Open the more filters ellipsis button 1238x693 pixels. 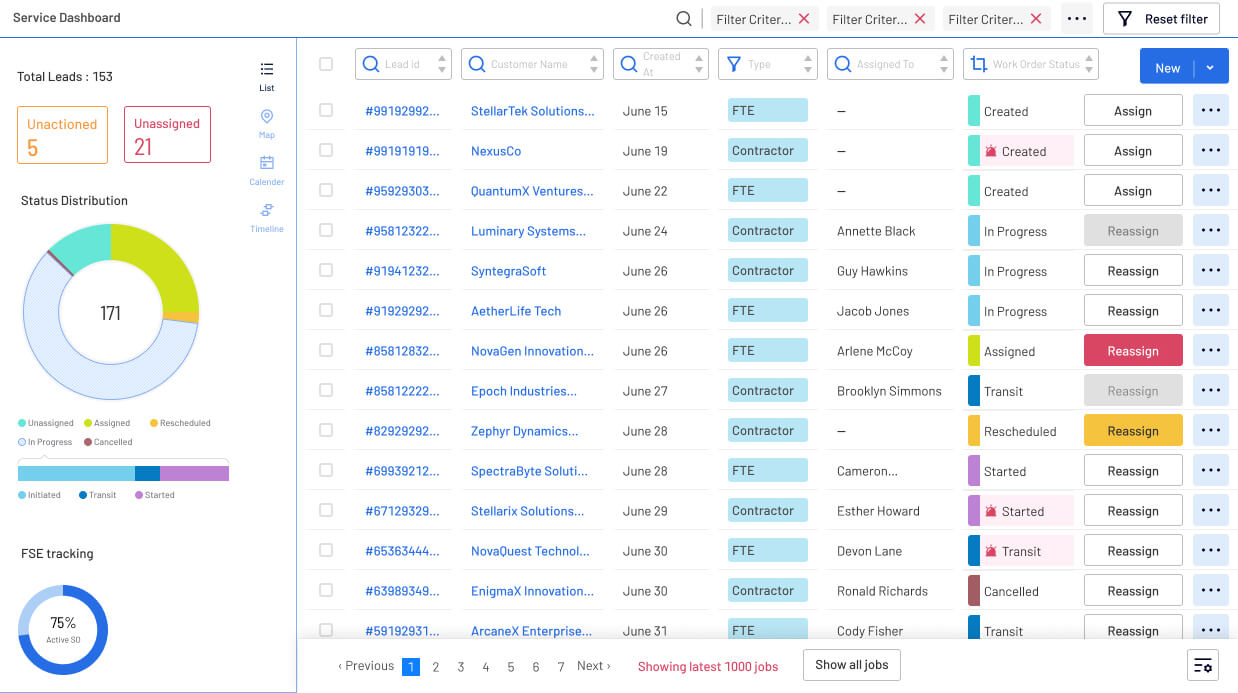point(1076,18)
